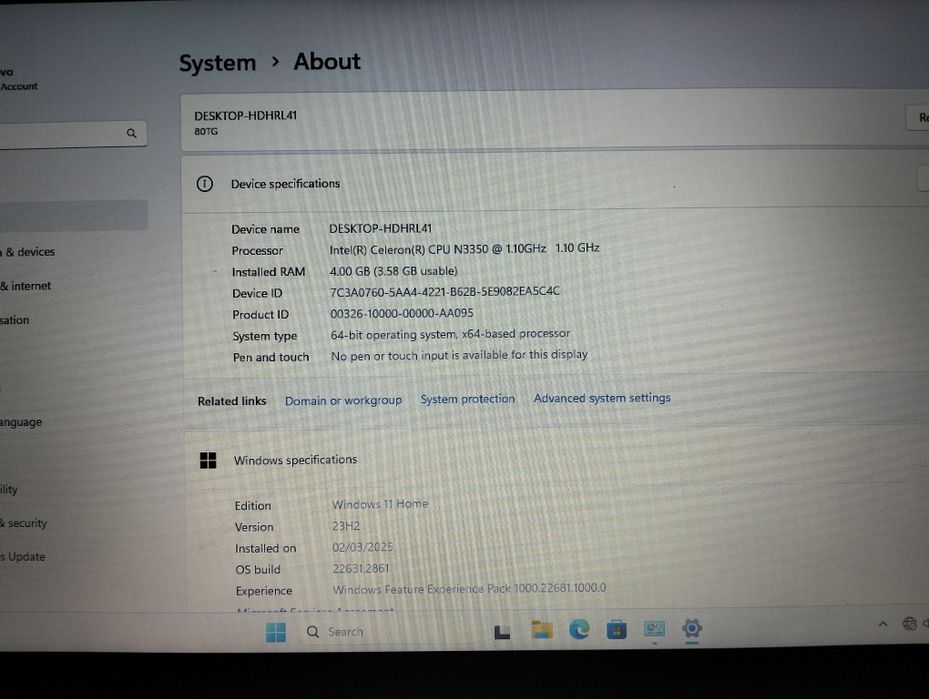This screenshot has width=929, height=699.
Task: Click the Settings gear taskbar icon
Action: pos(691,627)
